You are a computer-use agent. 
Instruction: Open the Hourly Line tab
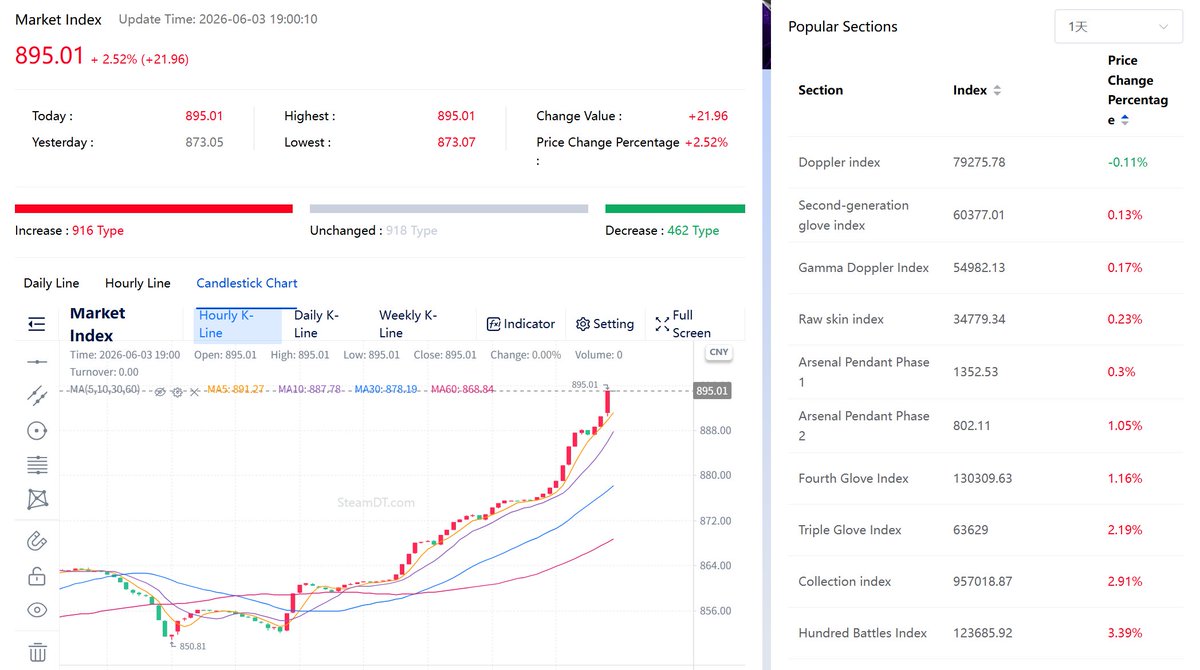pyautogui.click(x=138, y=283)
